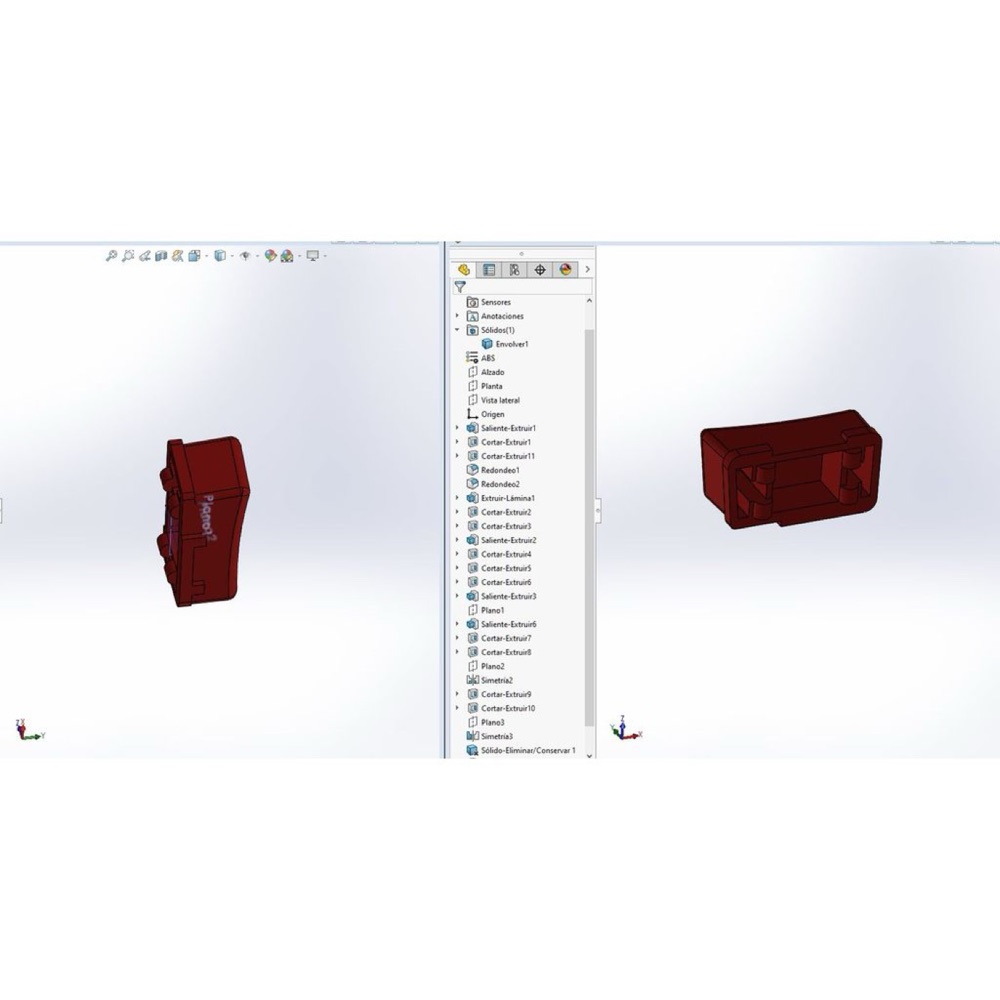The width and height of the screenshot is (1000, 1000).
Task: Expand the Cortar-Extruir1 feature
Action: (457, 442)
